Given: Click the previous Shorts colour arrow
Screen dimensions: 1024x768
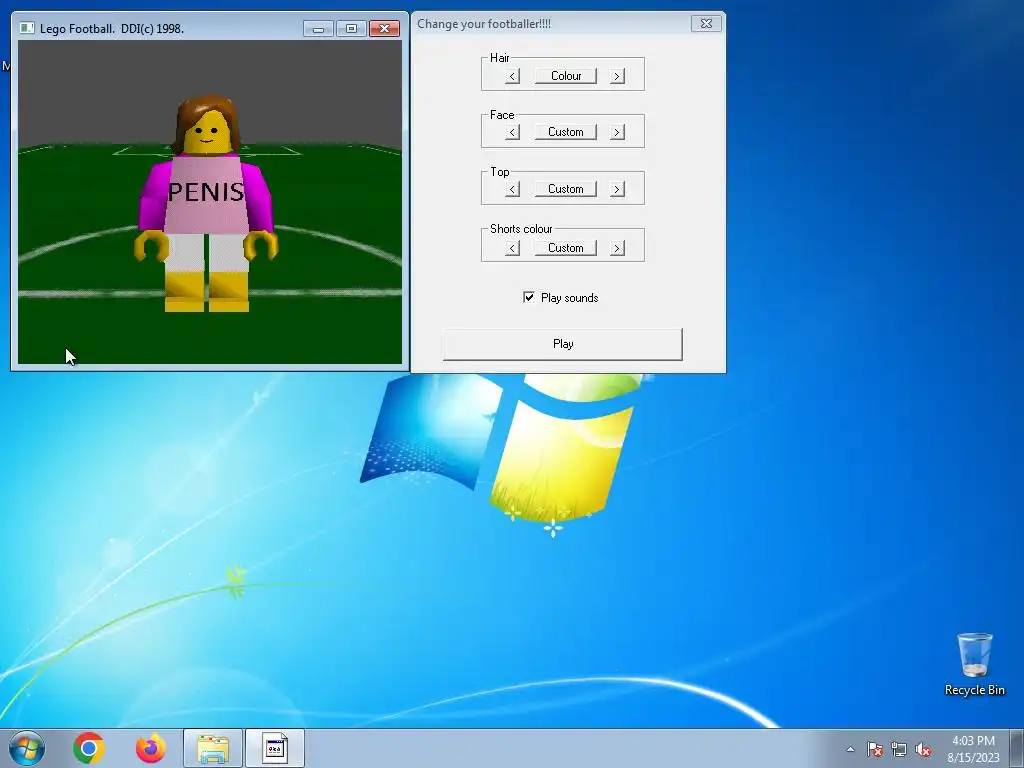Looking at the screenshot, I should [513, 248].
